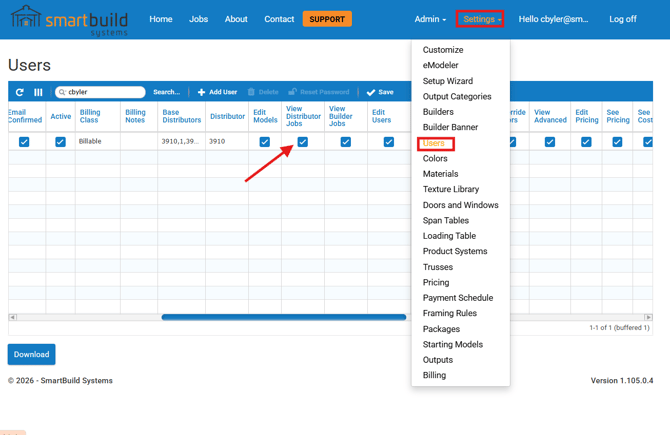This screenshot has height=435, width=670.
Task: Click the orange SUPPORT button
Action: tap(327, 19)
